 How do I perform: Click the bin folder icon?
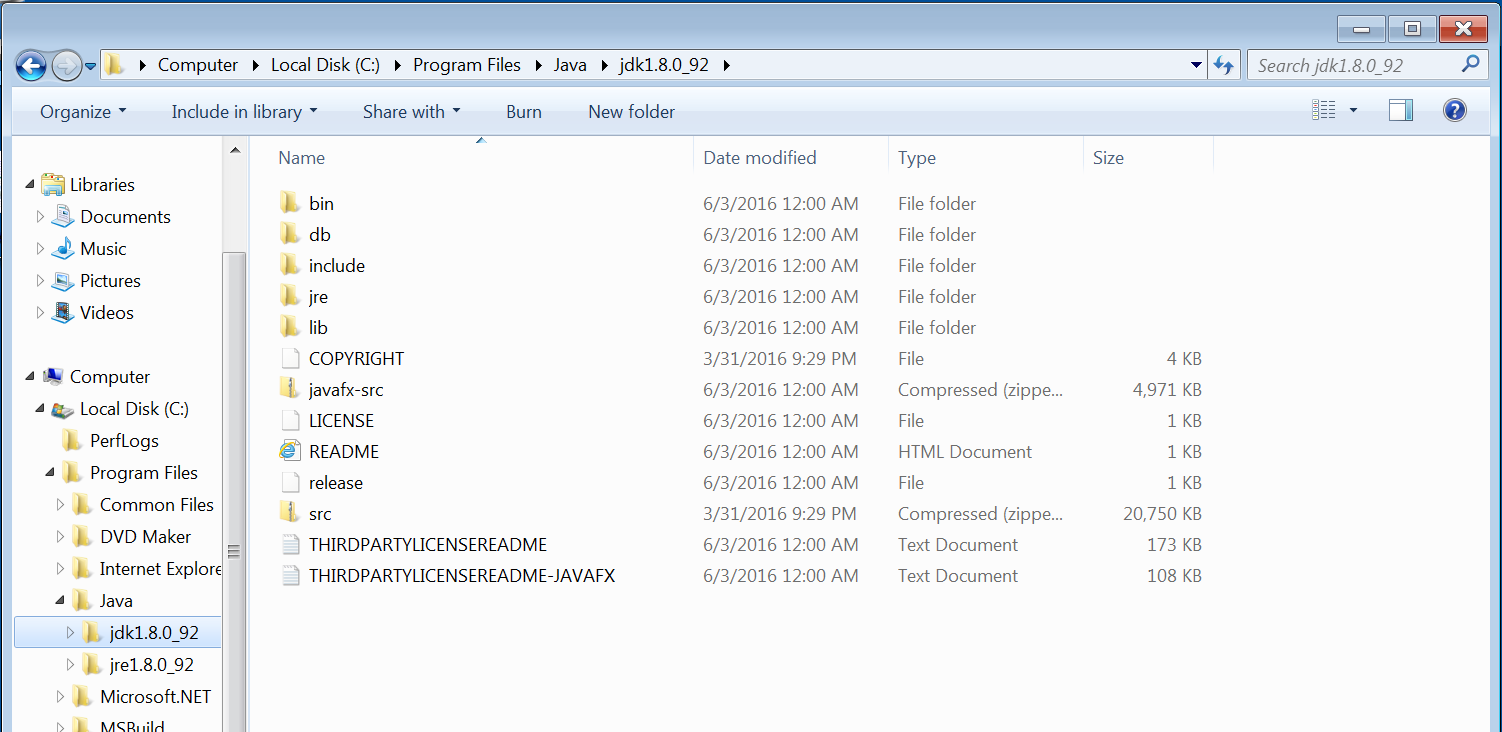(290, 204)
